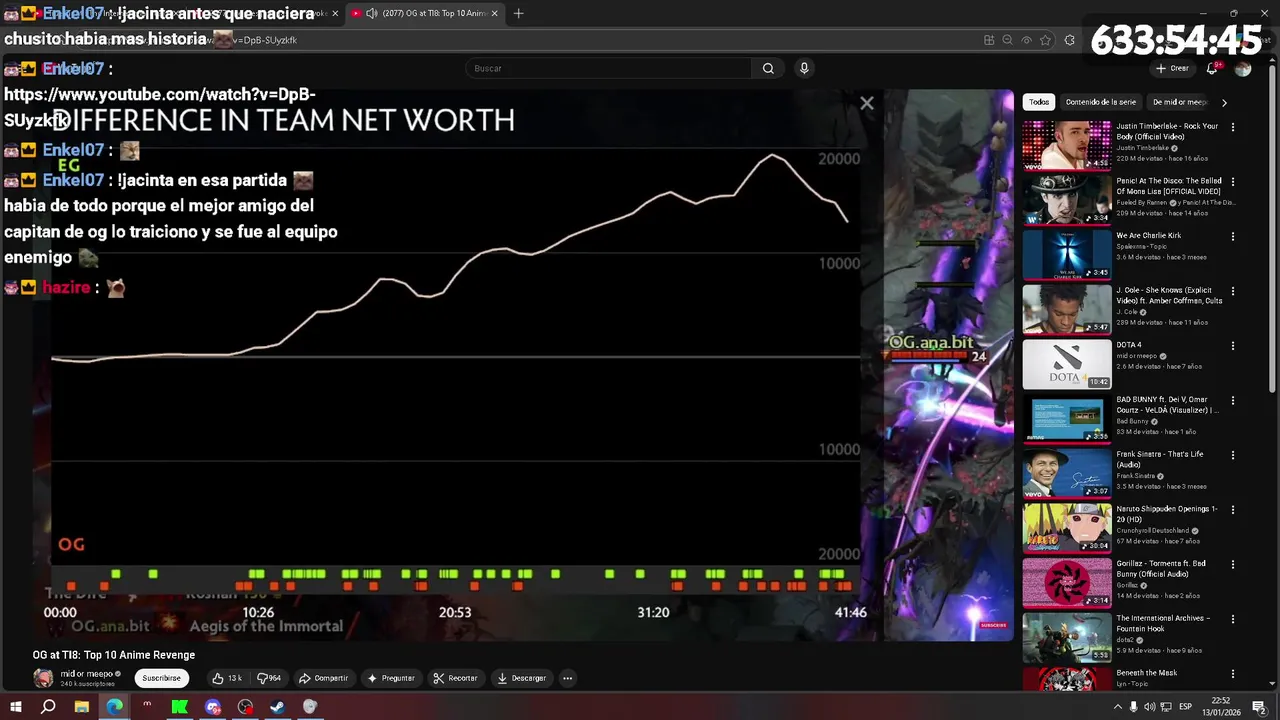
Task: Open options menu for Justin Timberlake video
Action: tap(1233, 127)
